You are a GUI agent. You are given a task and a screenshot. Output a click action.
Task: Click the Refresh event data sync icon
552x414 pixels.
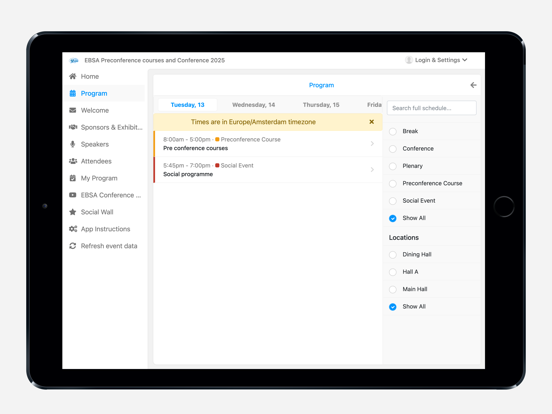coord(73,246)
